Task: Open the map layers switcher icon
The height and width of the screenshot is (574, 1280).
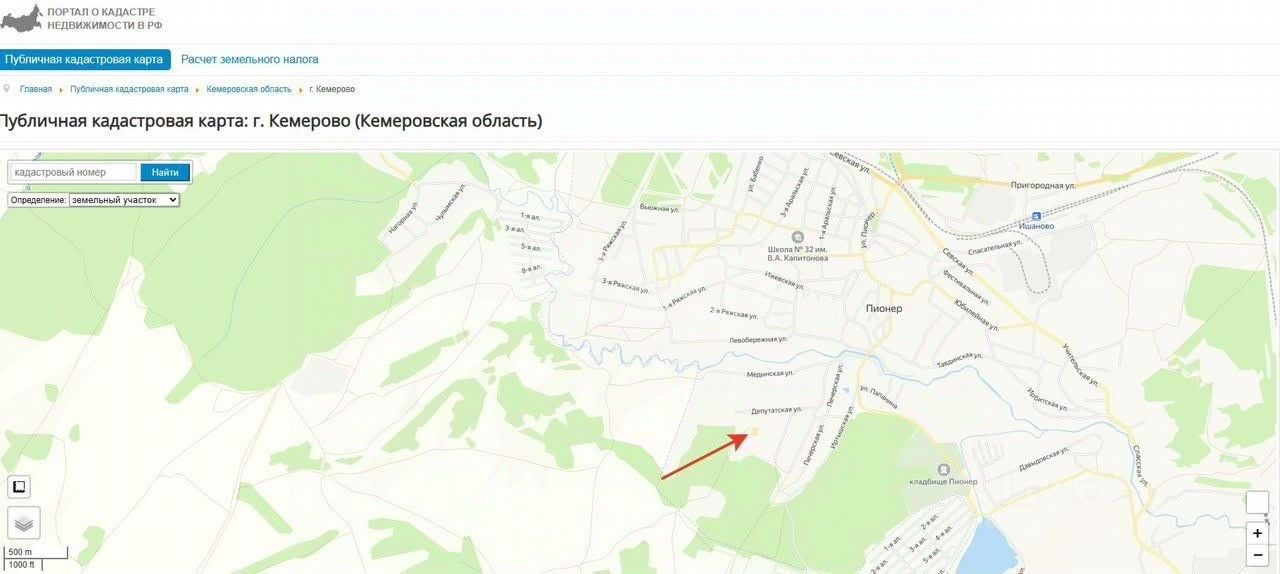Action: [x=24, y=522]
